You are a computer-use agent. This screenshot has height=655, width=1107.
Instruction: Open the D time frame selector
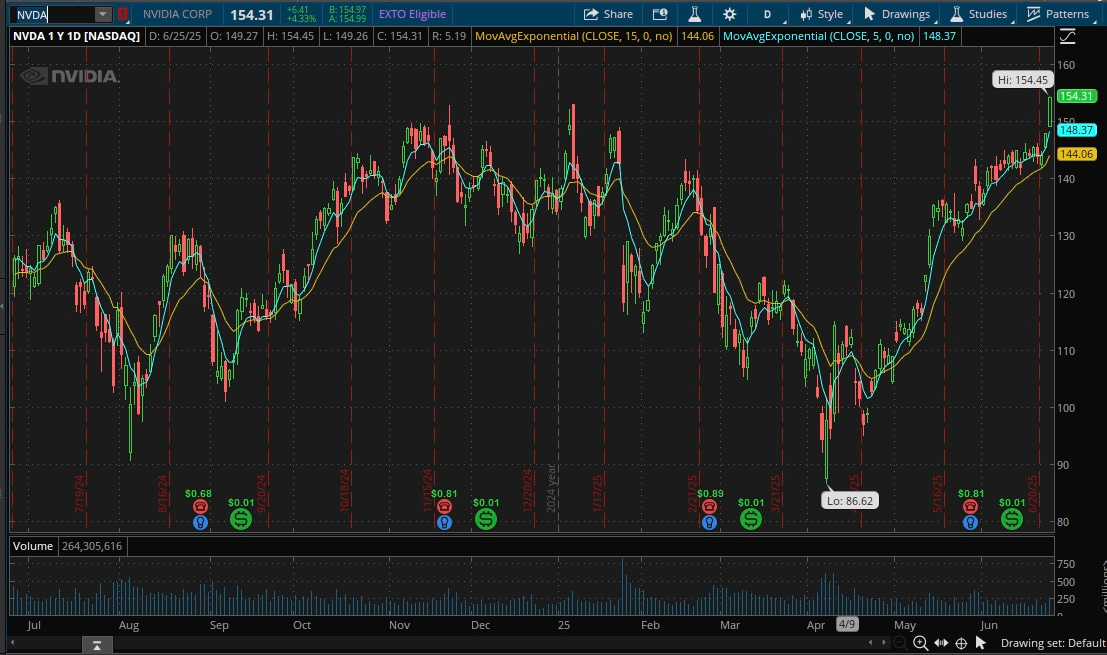click(767, 14)
